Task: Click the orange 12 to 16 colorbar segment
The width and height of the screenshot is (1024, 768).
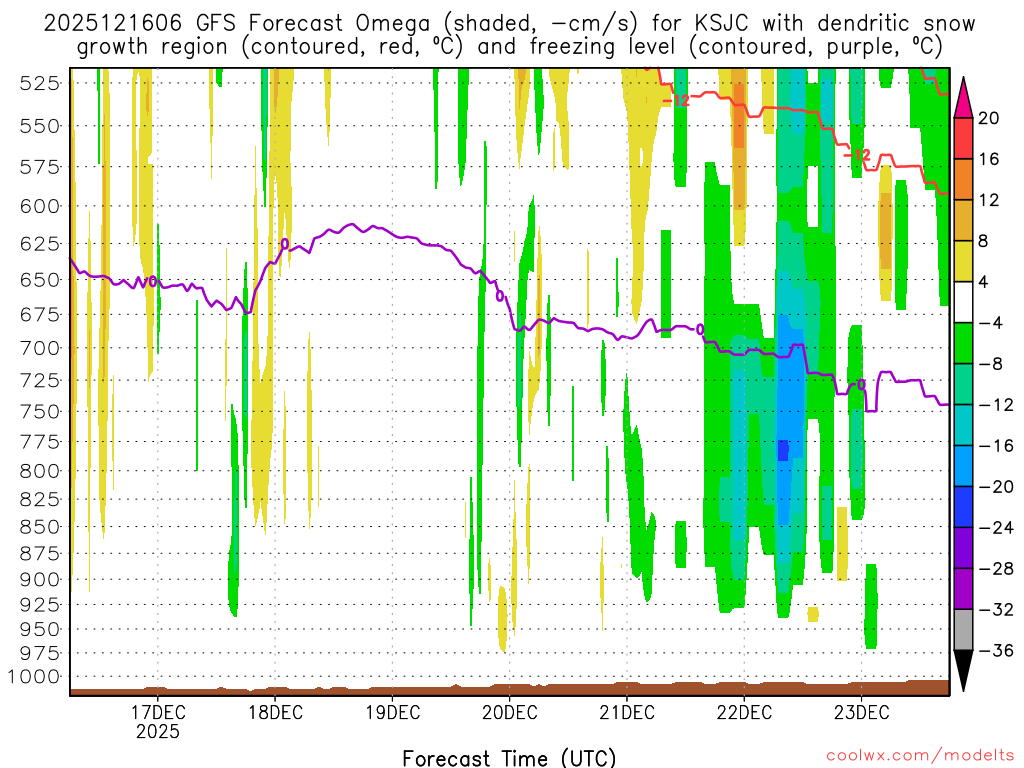Action: click(963, 179)
